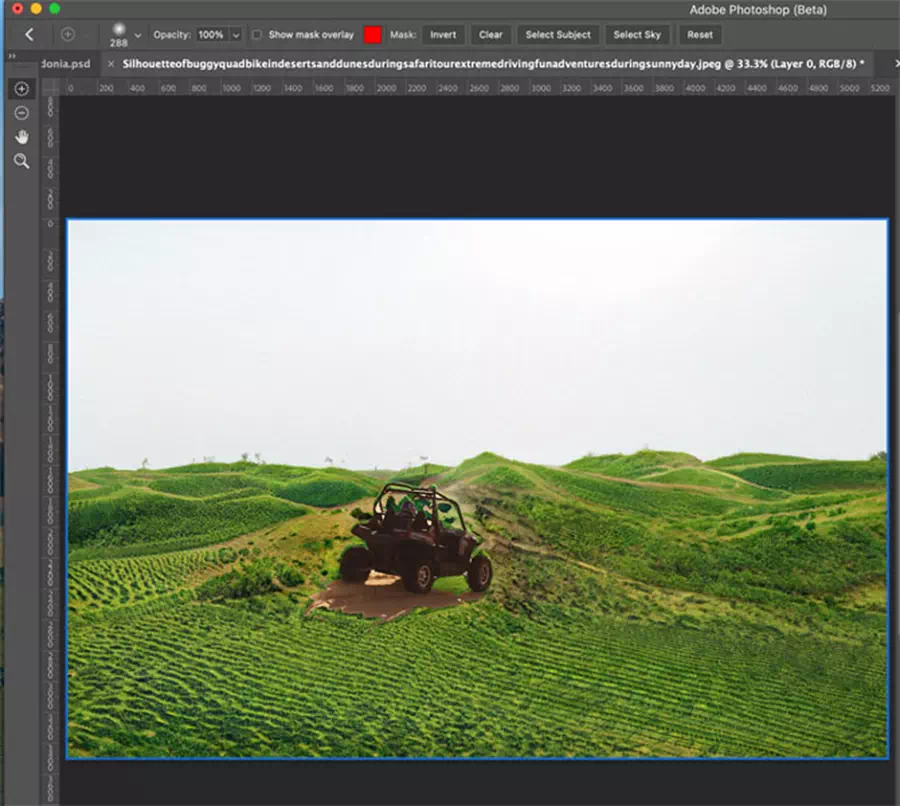Click the red close window button

tap(17, 9)
